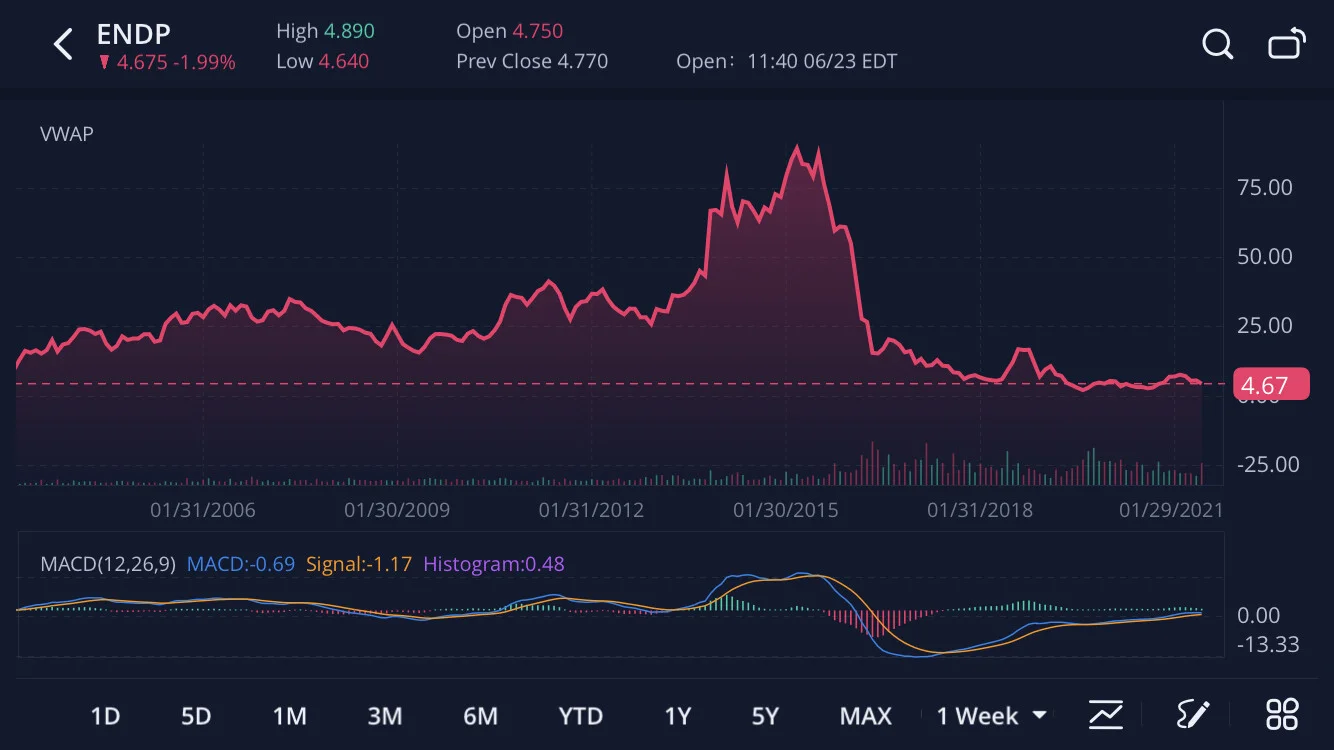Tap the -13.33 MACD axis label

1269,645
